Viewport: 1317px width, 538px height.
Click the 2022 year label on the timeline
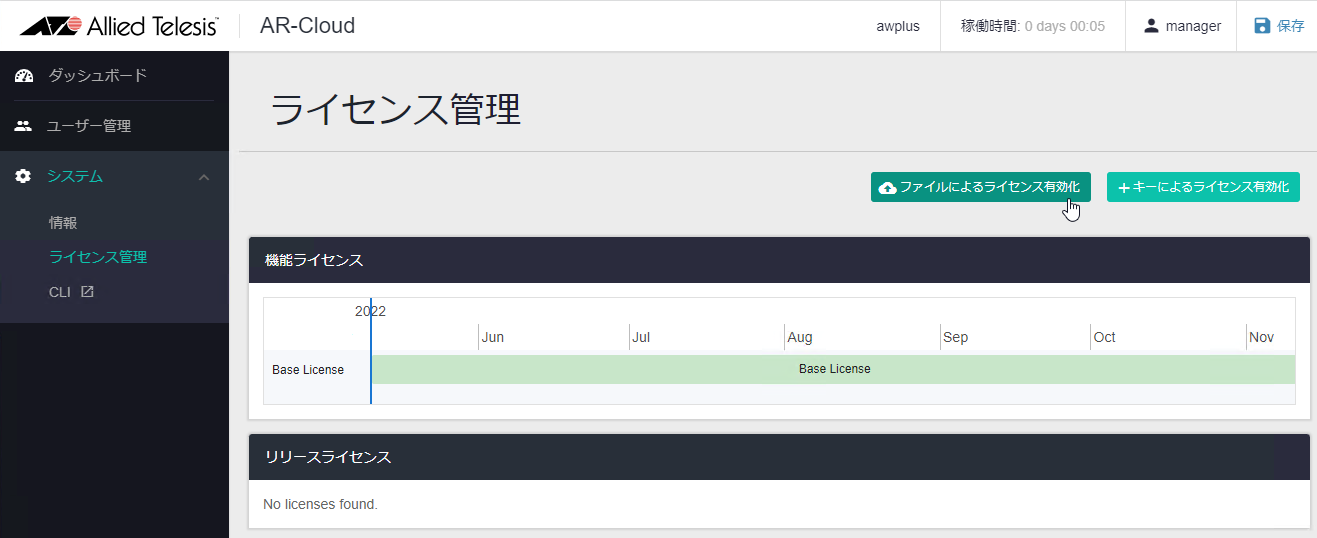pyautogui.click(x=370, y=311)
